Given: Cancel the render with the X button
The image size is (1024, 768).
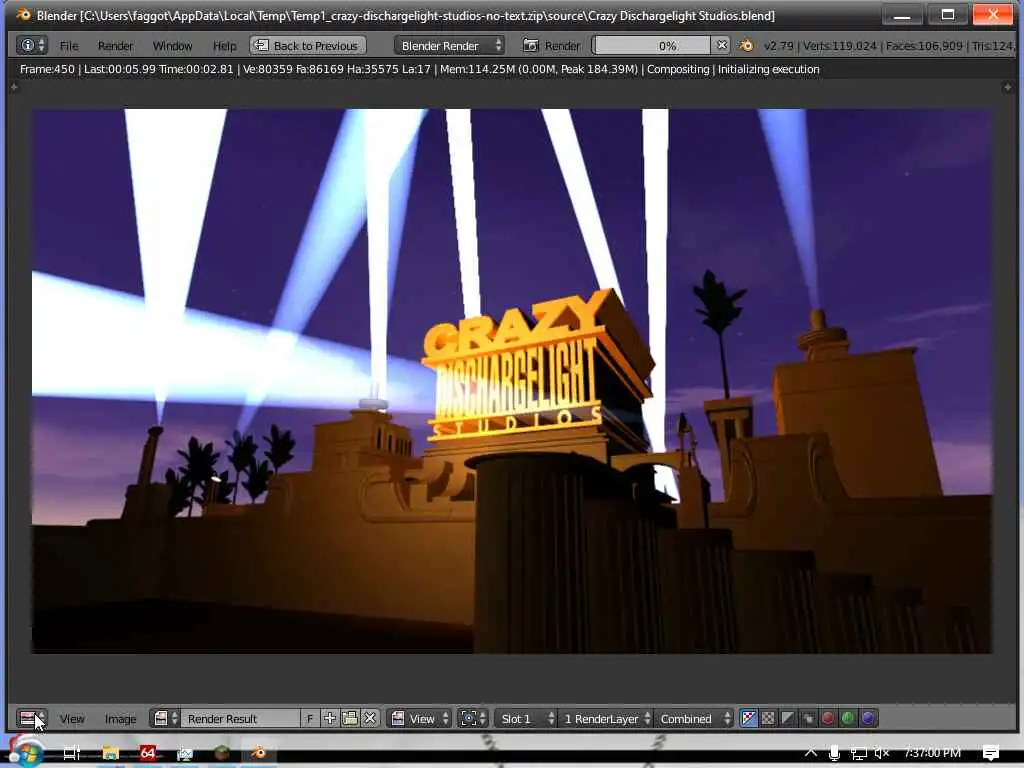Looking at the screenshot, I should (722, 45).
